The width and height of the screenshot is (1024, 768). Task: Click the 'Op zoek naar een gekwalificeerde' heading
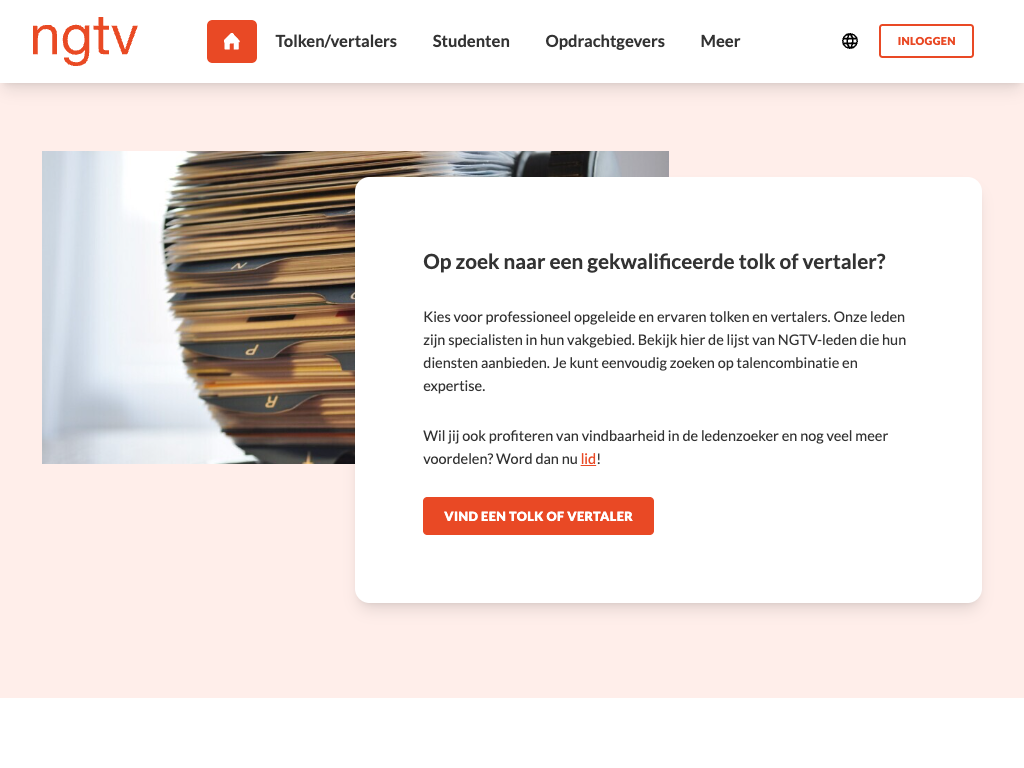point(654,262)
